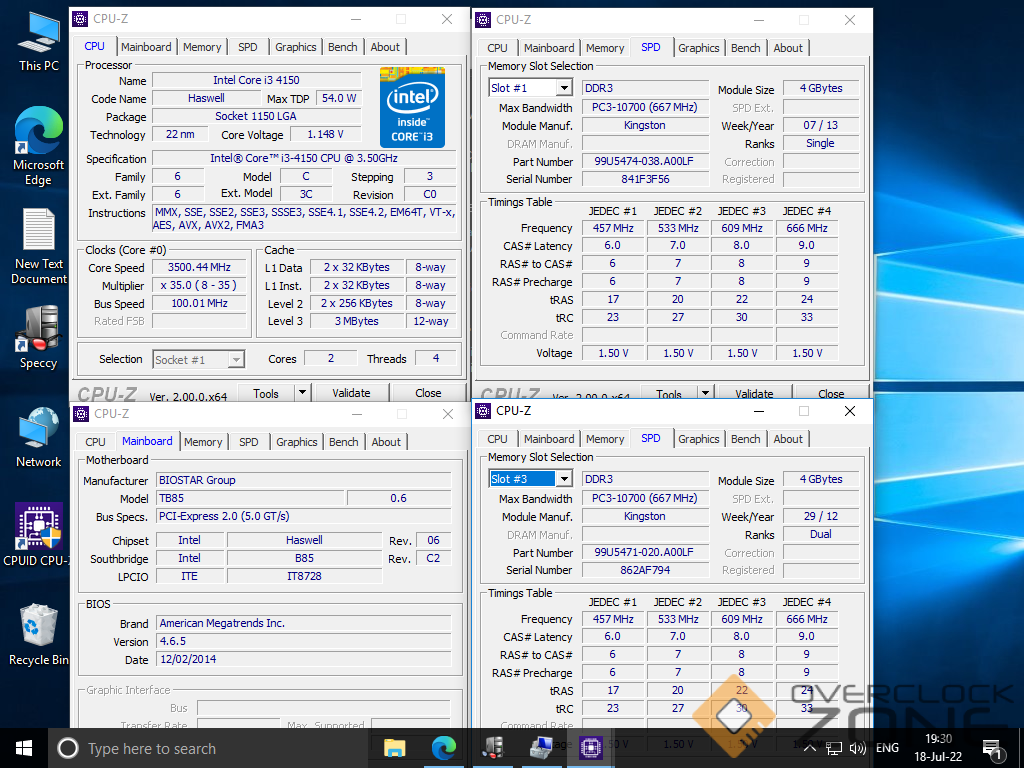The image size is (1024, 768).
Task: Click the volume speaker icon in system tray
Action: point(857,748)
